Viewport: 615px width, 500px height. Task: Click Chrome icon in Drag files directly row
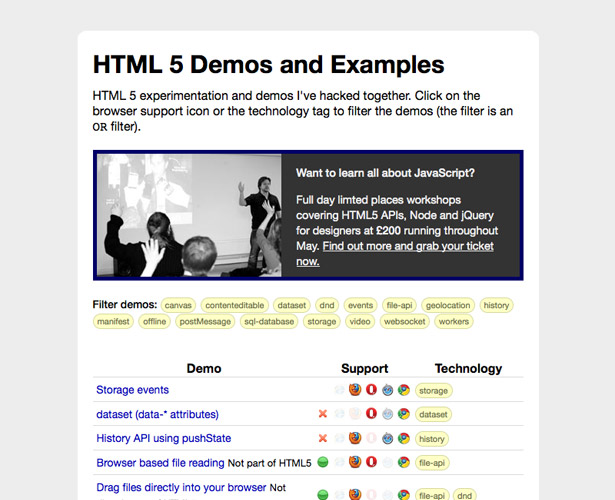tap(404, 495)
